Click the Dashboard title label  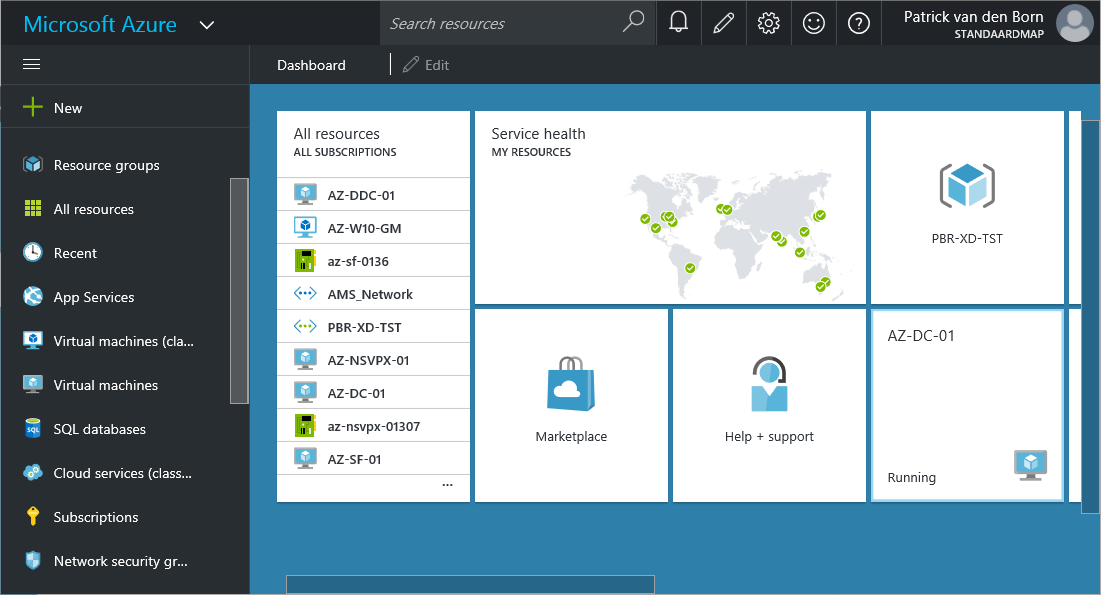tap(311, 65)
